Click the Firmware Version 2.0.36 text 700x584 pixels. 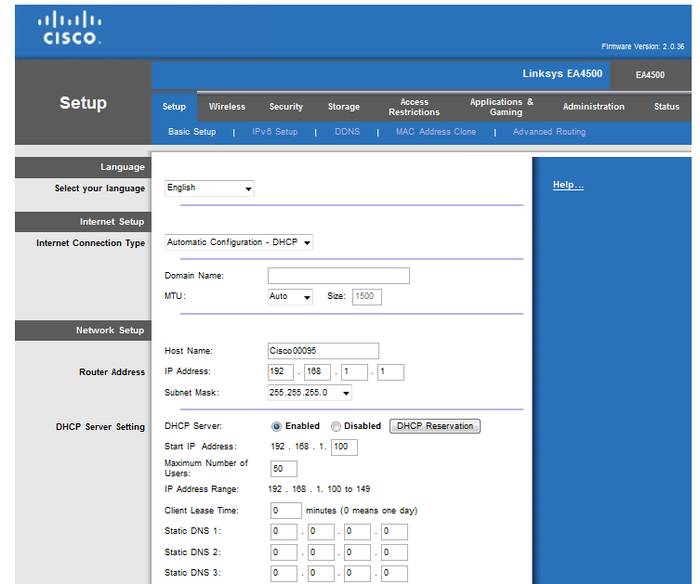[642, 46]
